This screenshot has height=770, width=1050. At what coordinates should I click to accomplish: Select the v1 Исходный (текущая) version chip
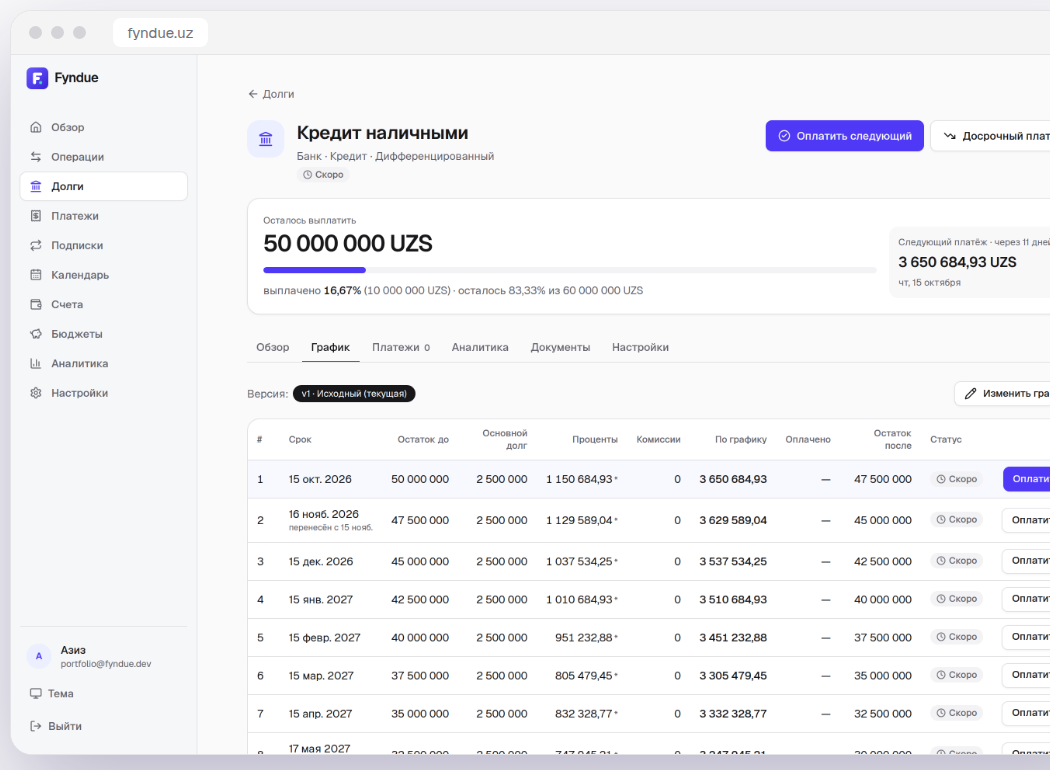click(354, 394)
